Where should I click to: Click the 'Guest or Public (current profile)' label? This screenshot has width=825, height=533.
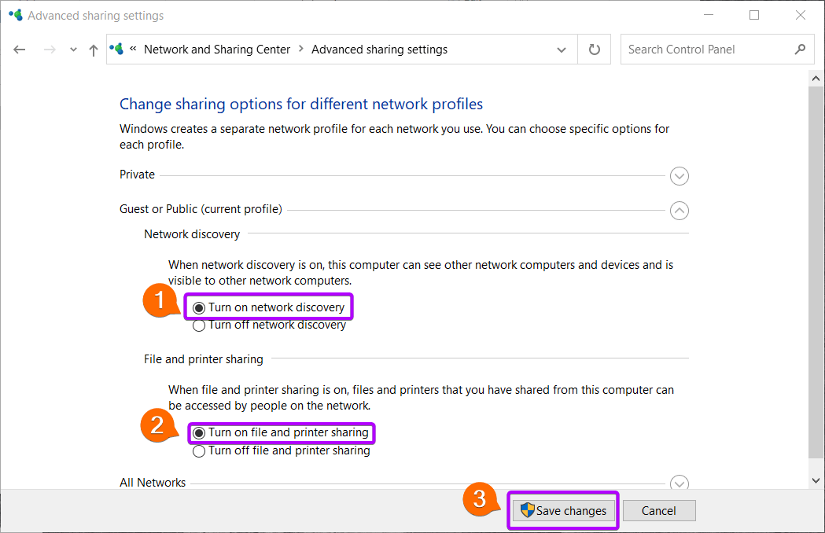(201, 209)
